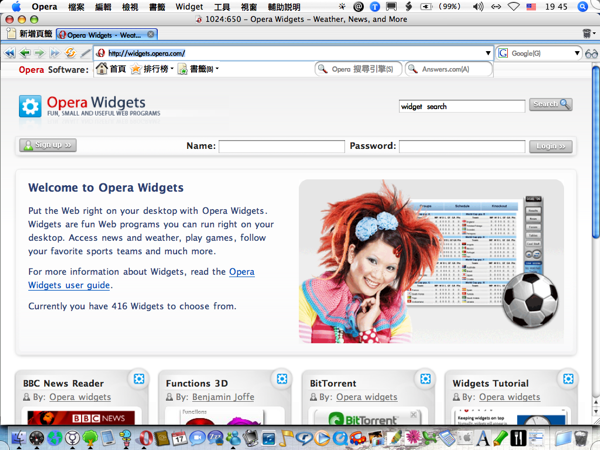This screenshot has height=450, width=600.
Task: Click the Sign up button
Action: pos(48,145)
